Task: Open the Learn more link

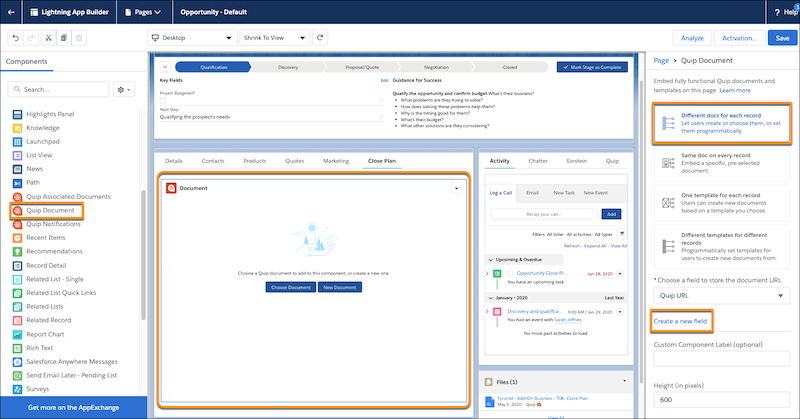Action: [x=735, y=90]
